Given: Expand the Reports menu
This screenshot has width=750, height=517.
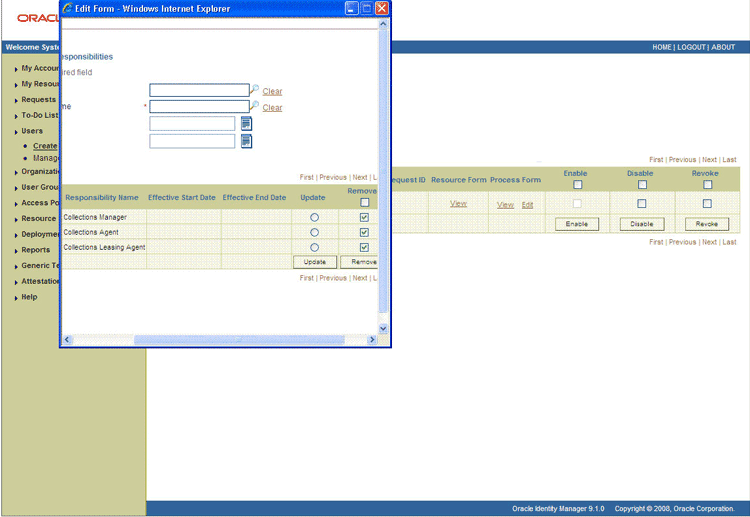Looking at the screenshot, I should coord(35,250).
